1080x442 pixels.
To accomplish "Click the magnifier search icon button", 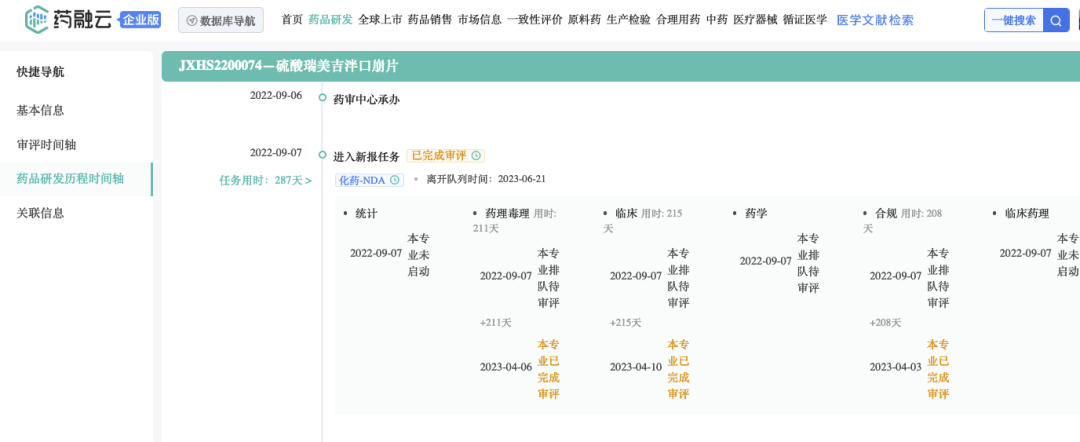I will (x=1055, y=20).
